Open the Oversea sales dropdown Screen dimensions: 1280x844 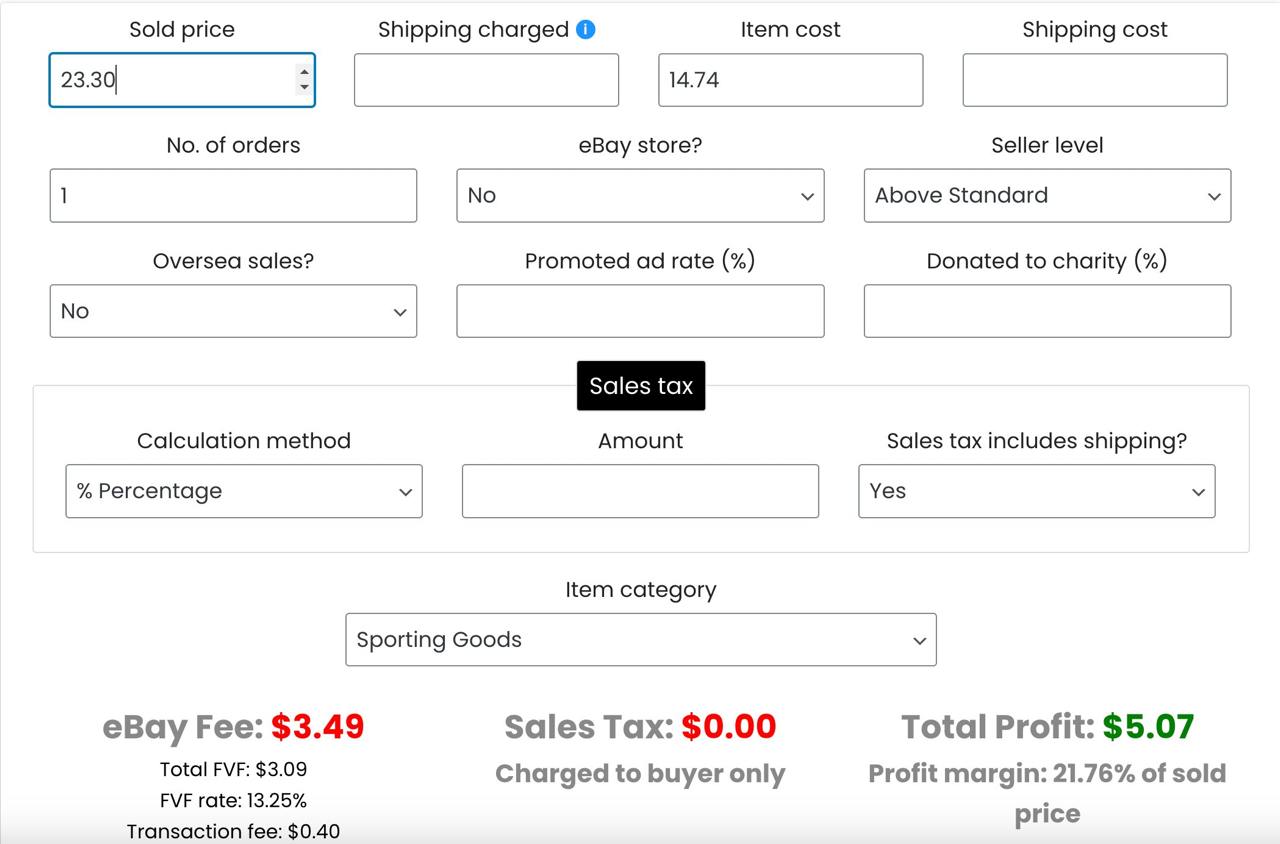pyautogui.click(x=233, y=311)
